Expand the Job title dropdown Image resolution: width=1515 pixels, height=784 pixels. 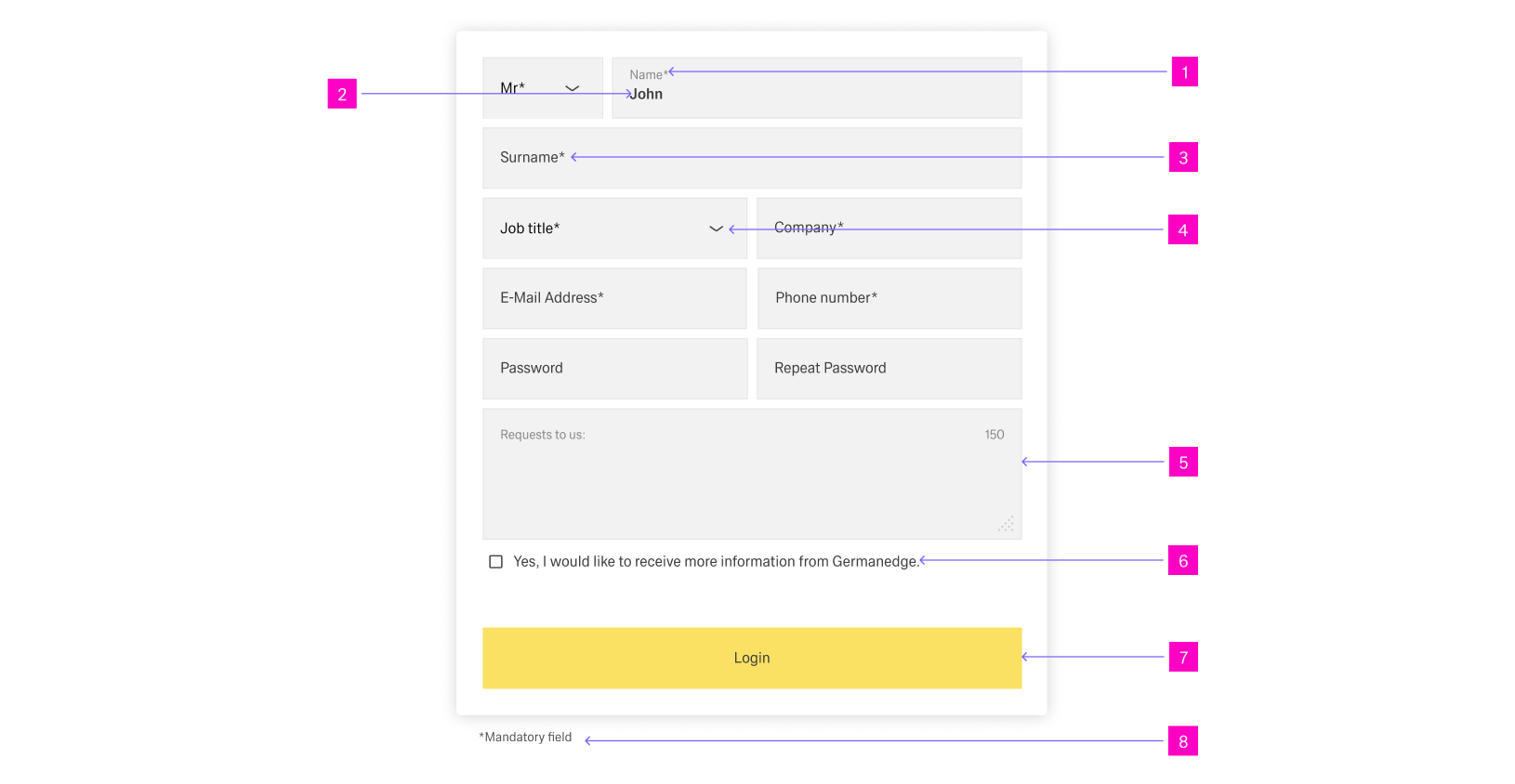[x=613, y=229]
